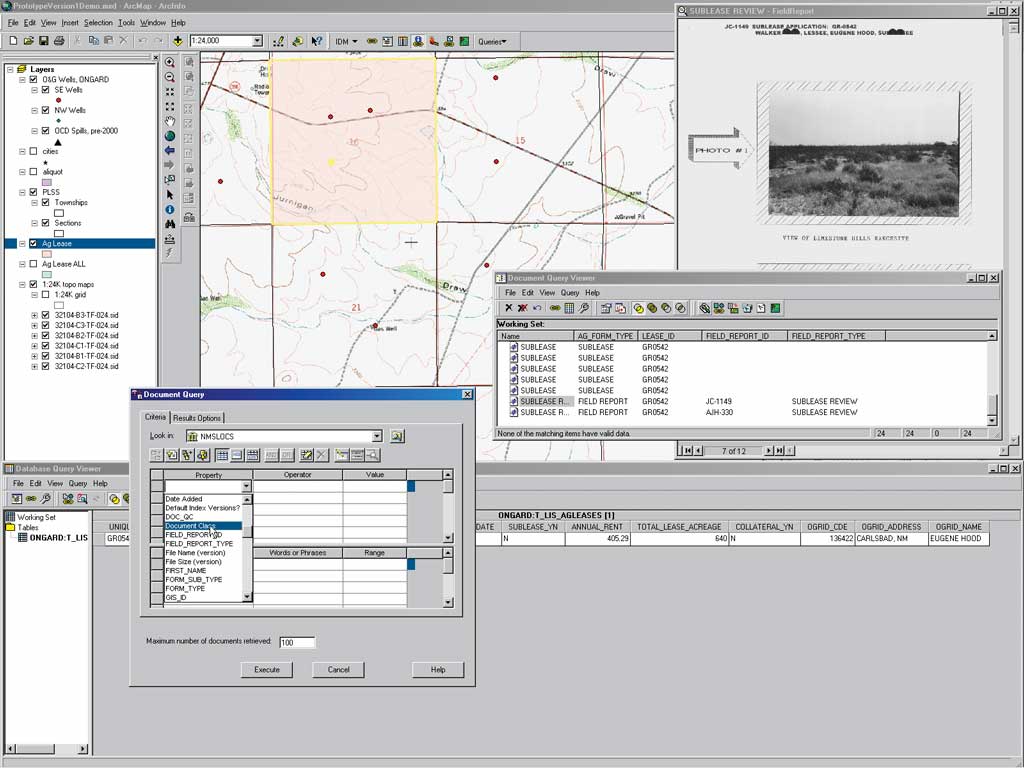The image size is (1024, 768).
Task: Click the next page arrow in FieldReport viewer
Action: click(768, 451)
